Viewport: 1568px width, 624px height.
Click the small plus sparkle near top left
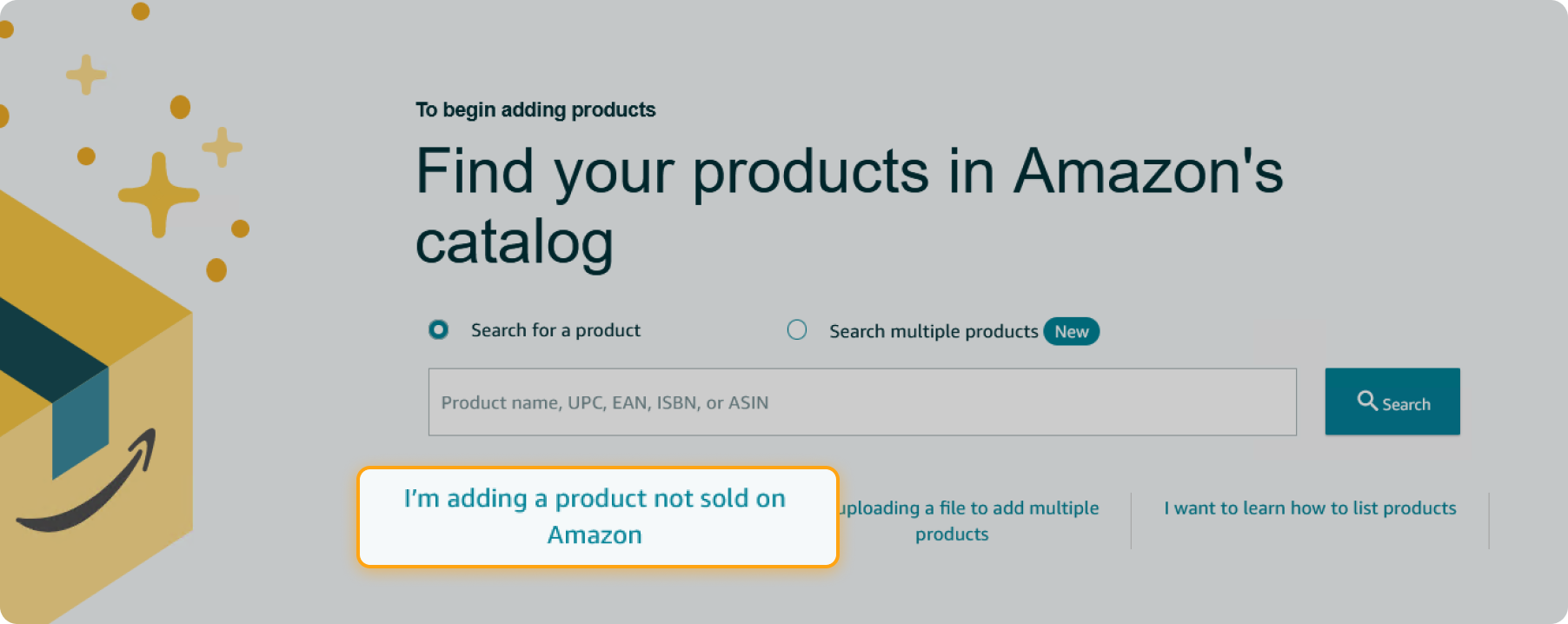[85, 74]
